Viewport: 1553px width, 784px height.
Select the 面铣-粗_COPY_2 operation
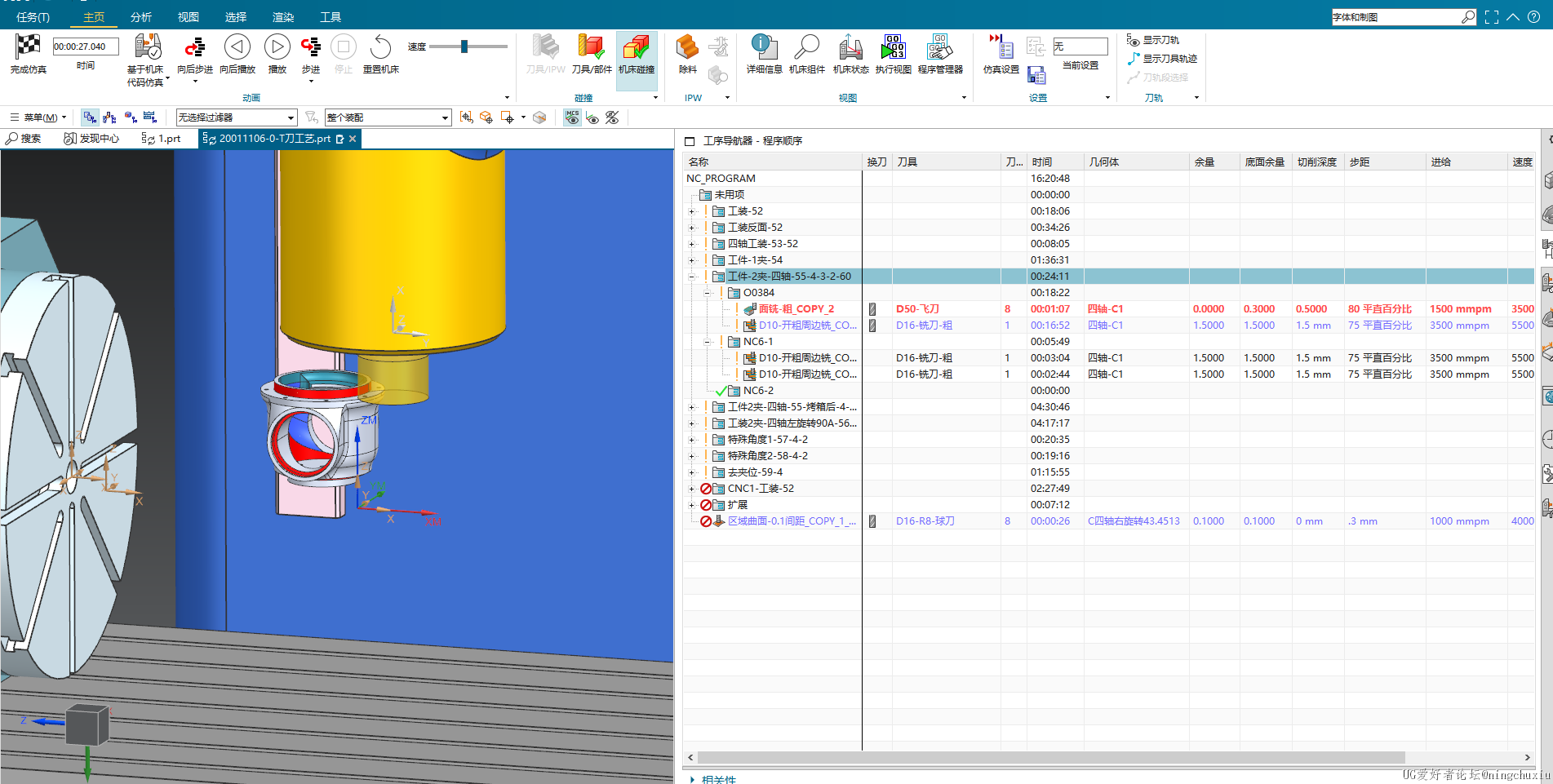796,309
